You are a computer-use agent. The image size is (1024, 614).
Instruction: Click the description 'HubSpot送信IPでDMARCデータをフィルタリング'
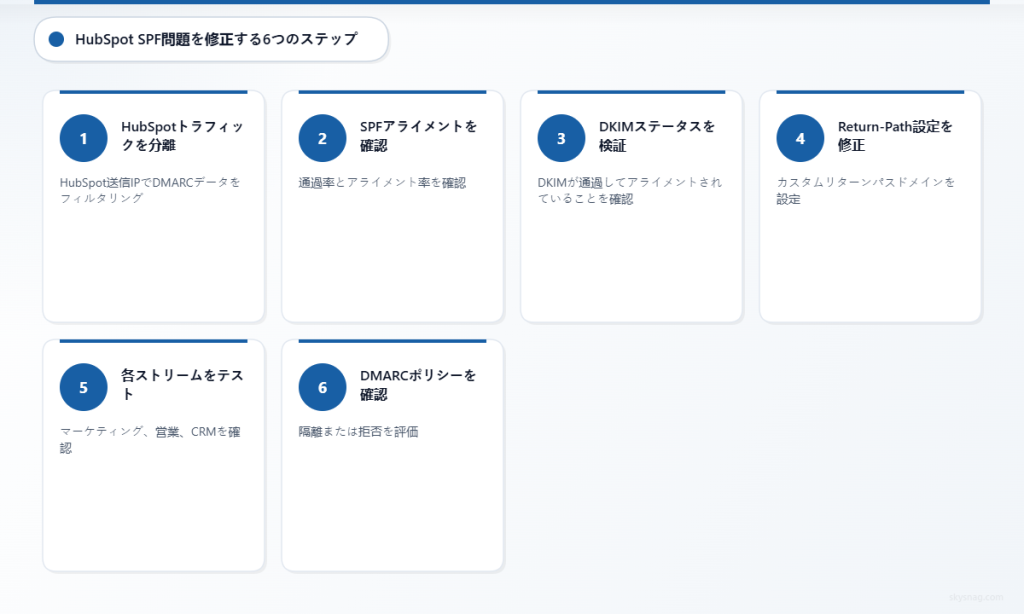click(x=150, y=190)
